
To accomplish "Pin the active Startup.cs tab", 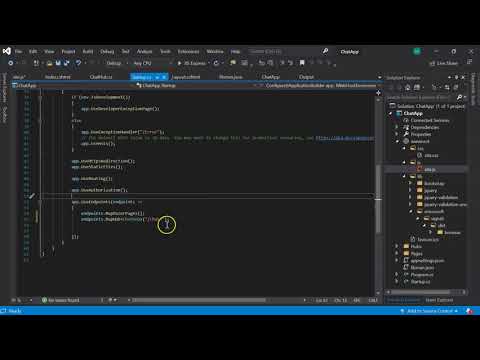I will [x=157, y=77].
